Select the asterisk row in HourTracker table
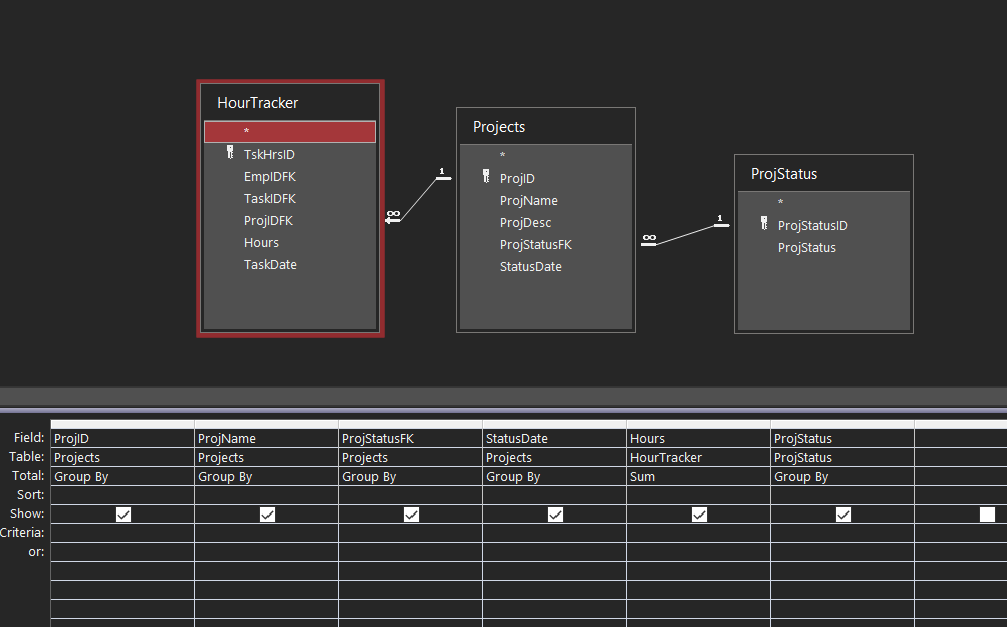Screen dimensions: 1007x627 290,132
